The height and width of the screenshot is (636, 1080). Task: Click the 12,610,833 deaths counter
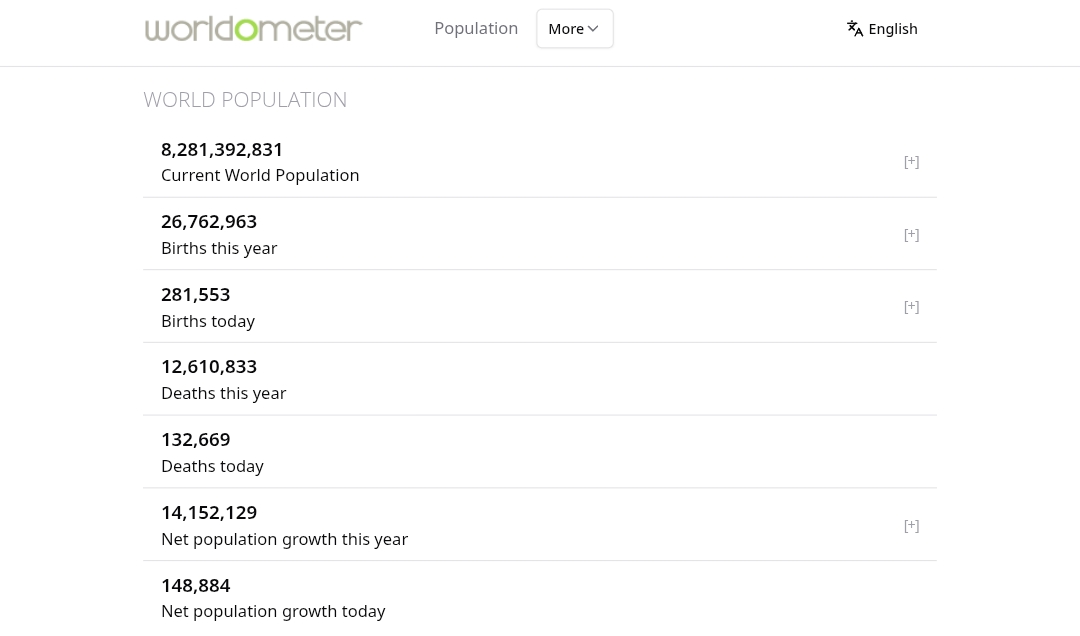[209, 366]
